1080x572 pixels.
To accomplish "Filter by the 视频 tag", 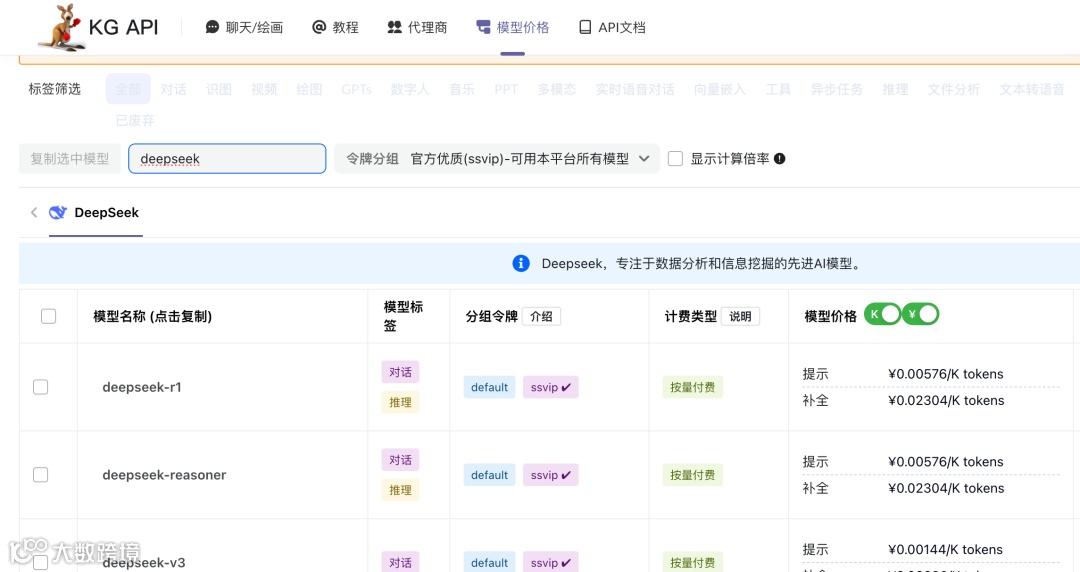I will 264,89.
